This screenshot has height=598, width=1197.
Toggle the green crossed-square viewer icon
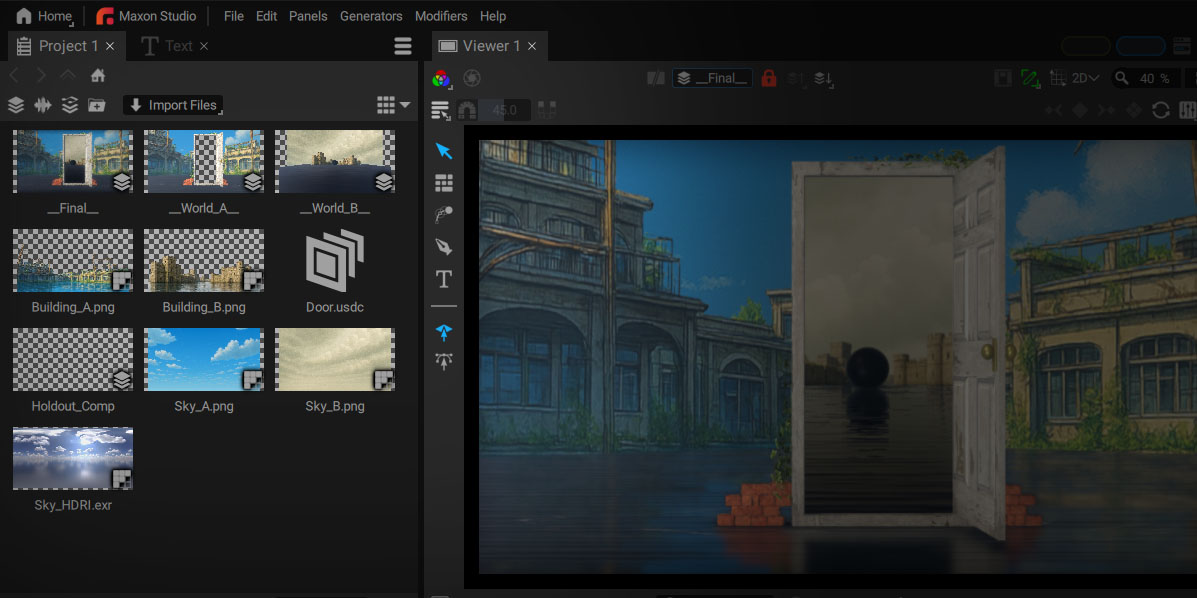click(x=1030, y=78)
